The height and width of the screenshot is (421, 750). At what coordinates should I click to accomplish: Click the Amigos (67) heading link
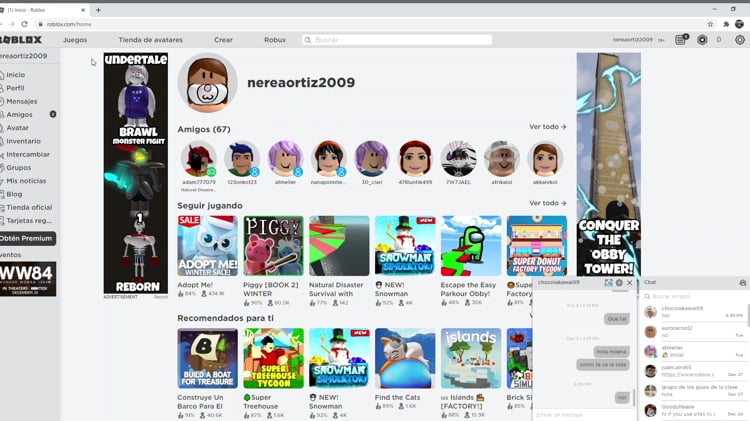204,129
